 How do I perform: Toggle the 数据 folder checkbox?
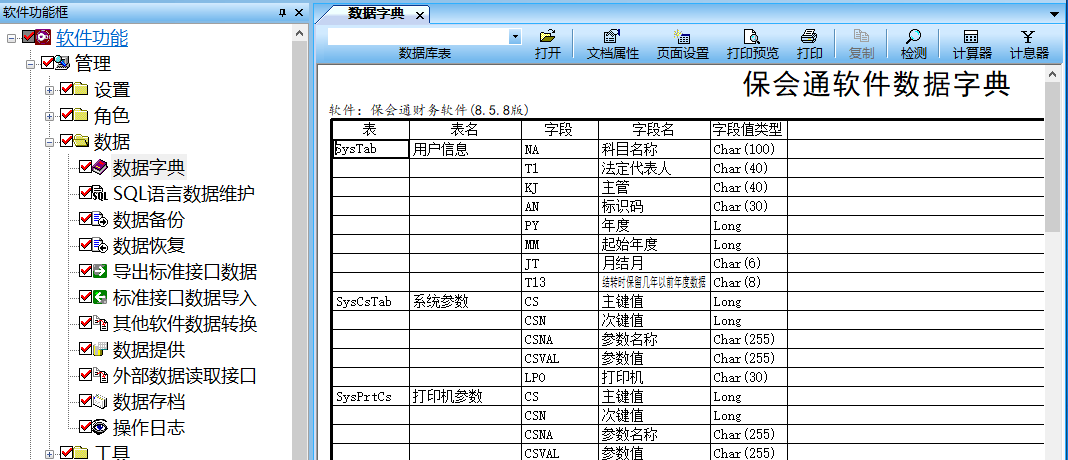pos(67,140)
